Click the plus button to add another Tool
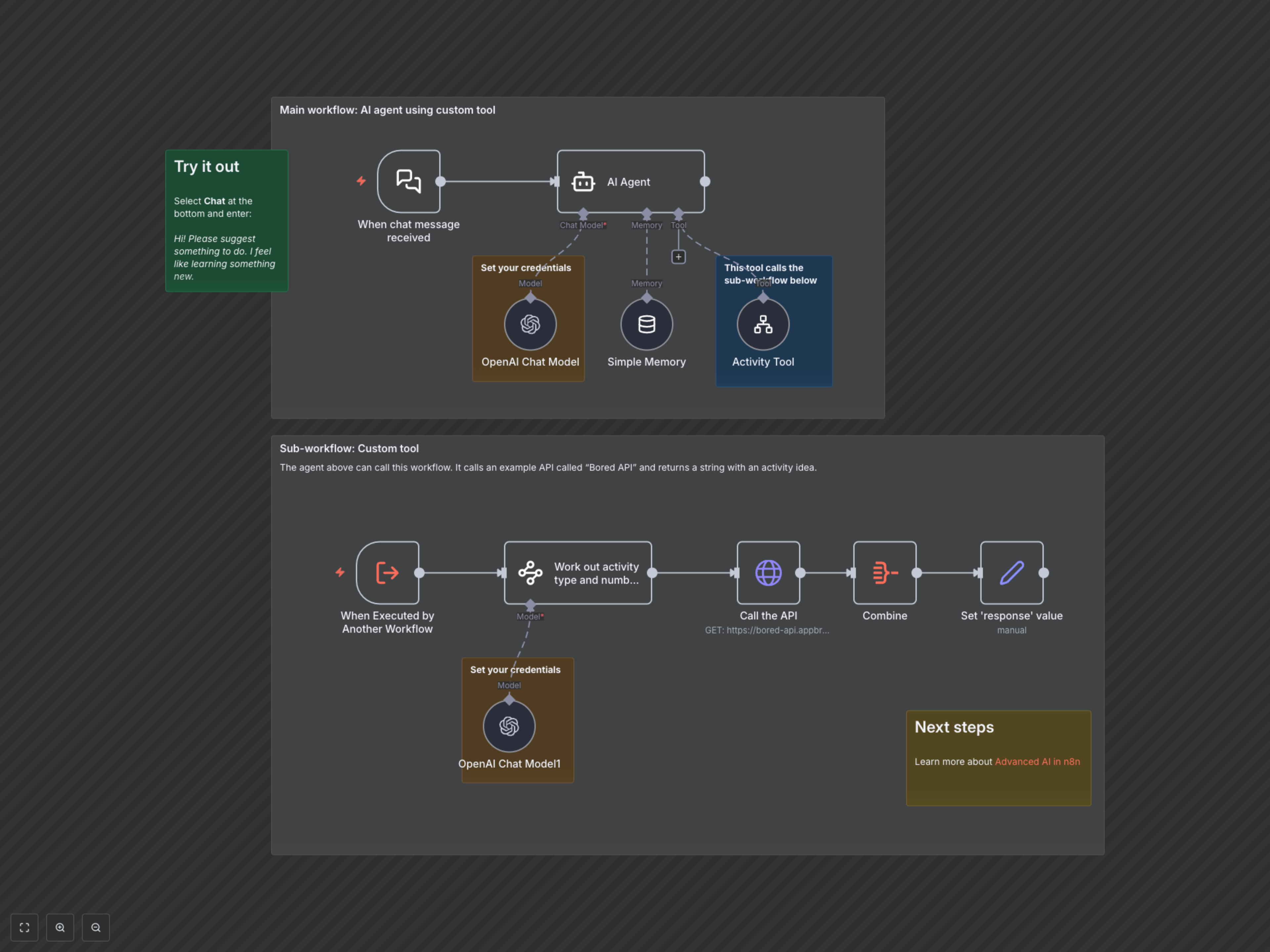 [679, 257]
